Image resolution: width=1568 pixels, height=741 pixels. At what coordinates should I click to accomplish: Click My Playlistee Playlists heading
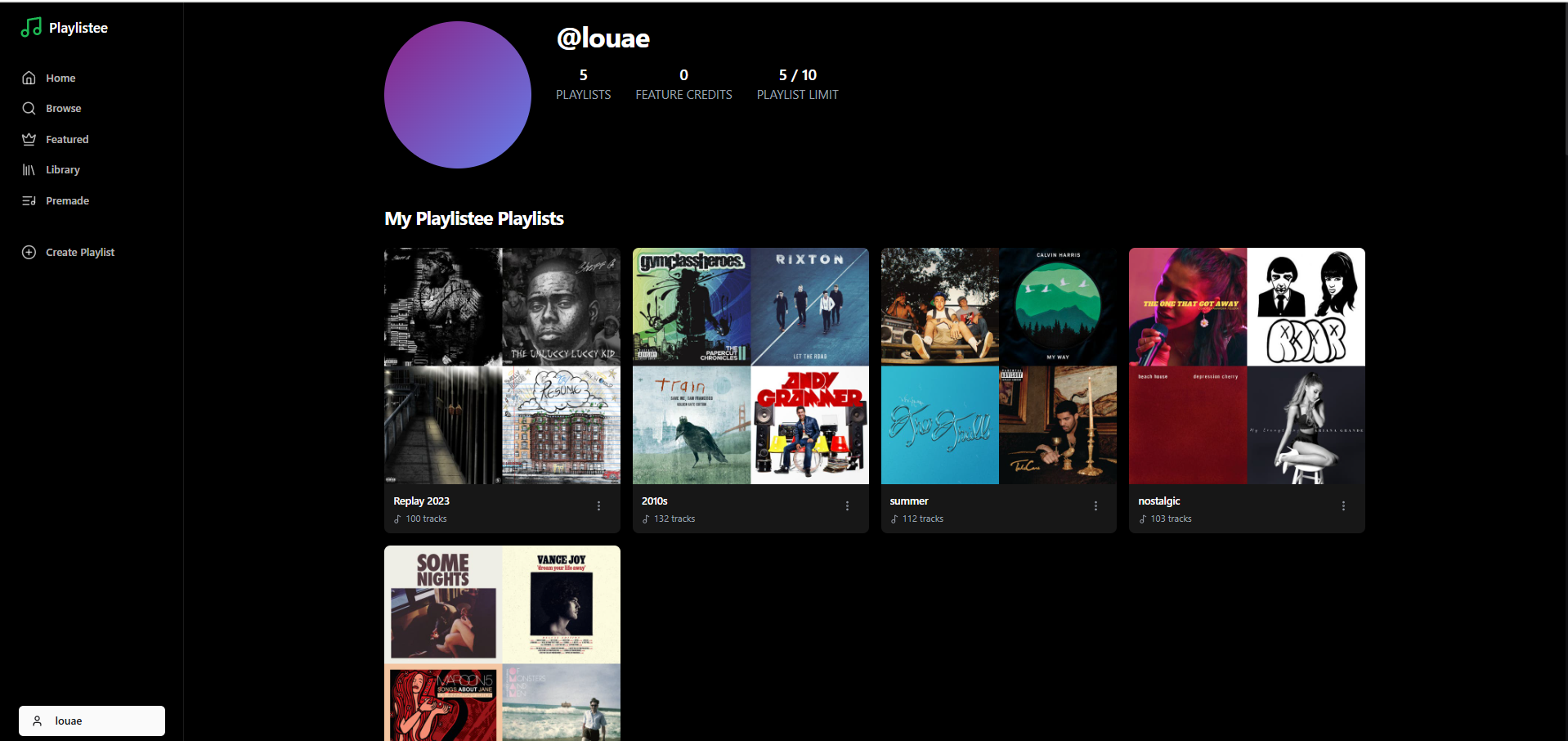(x=474, y=218)
